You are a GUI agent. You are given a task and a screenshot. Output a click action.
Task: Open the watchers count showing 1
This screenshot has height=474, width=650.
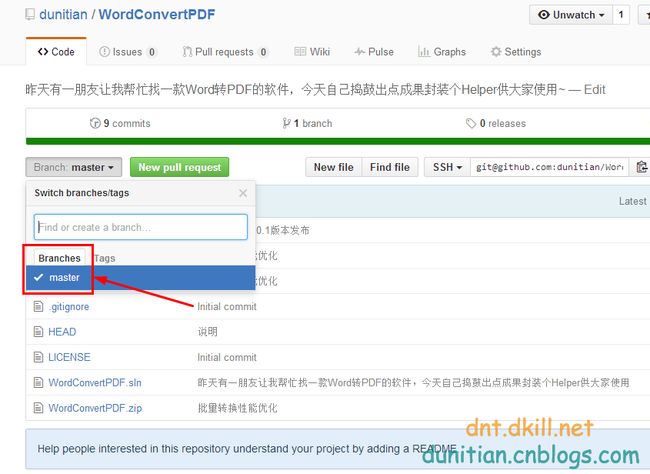point(621,15)
